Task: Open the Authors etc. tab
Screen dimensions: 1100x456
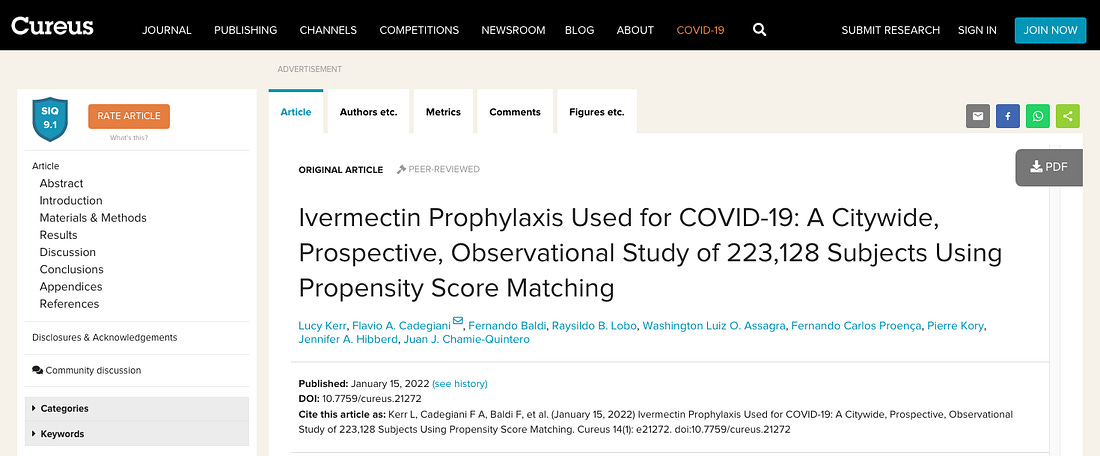Action: click(368, 112)
